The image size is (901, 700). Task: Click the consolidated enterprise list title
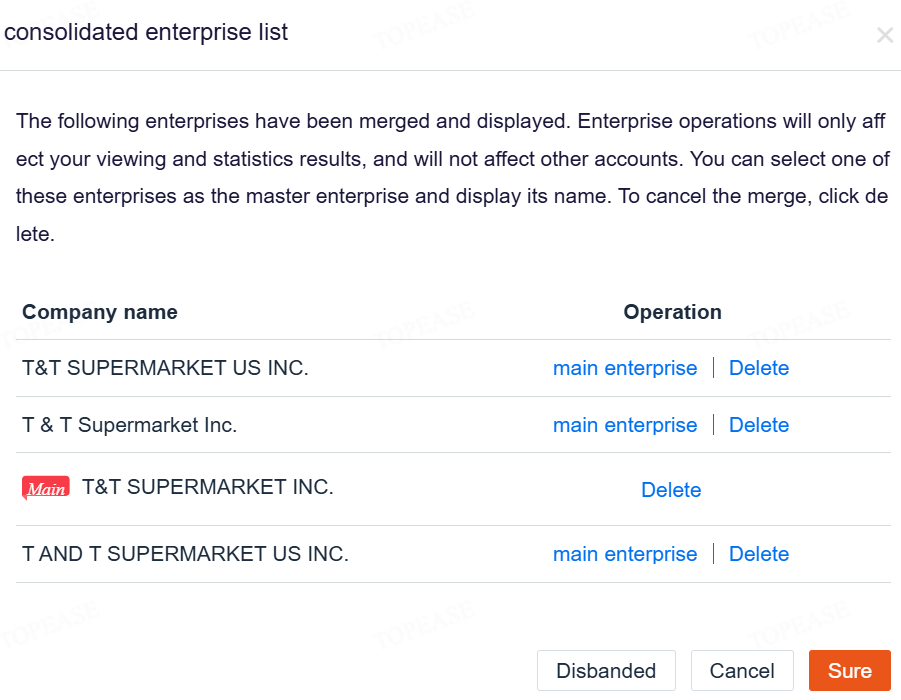click(146, 32)
